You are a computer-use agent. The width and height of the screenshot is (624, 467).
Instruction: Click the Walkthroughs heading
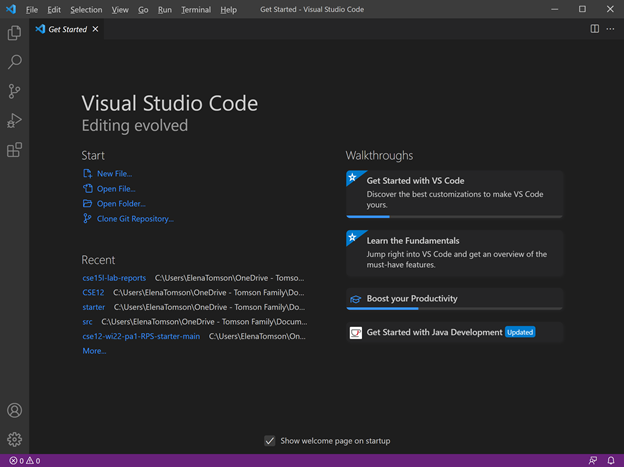(379, 155)
